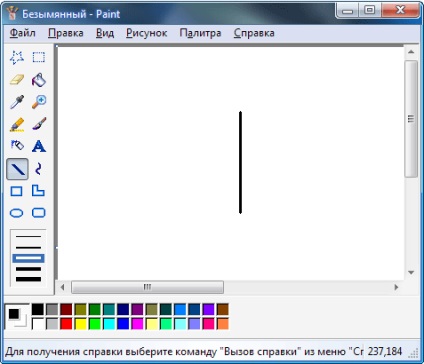Set thickest line width option

coord(28,279)
